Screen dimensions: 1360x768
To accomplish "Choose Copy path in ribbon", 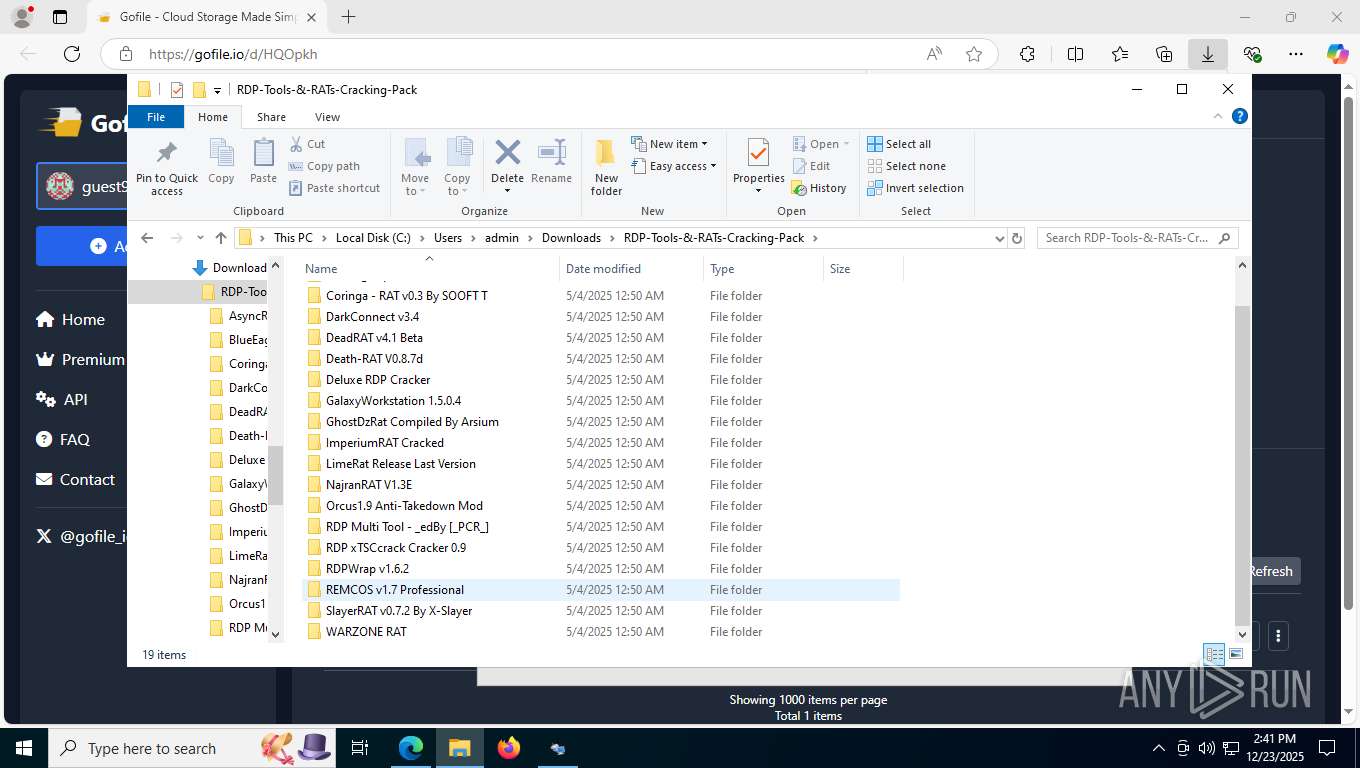I will click(x=324, y=166).
